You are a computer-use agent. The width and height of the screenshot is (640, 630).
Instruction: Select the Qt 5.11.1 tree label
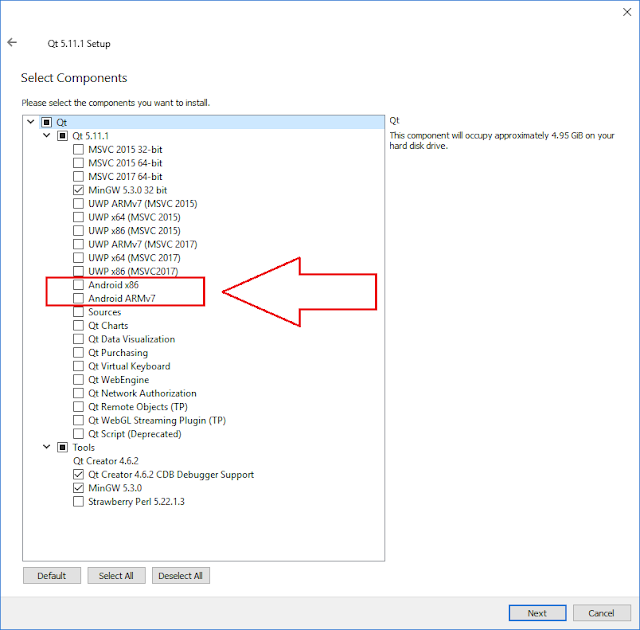click(91, 135)
